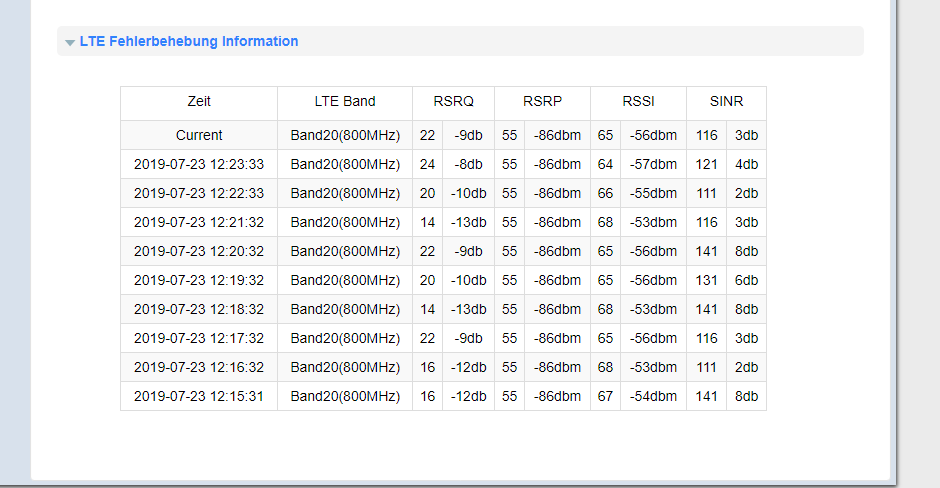Click the RSSI column header

638,103
